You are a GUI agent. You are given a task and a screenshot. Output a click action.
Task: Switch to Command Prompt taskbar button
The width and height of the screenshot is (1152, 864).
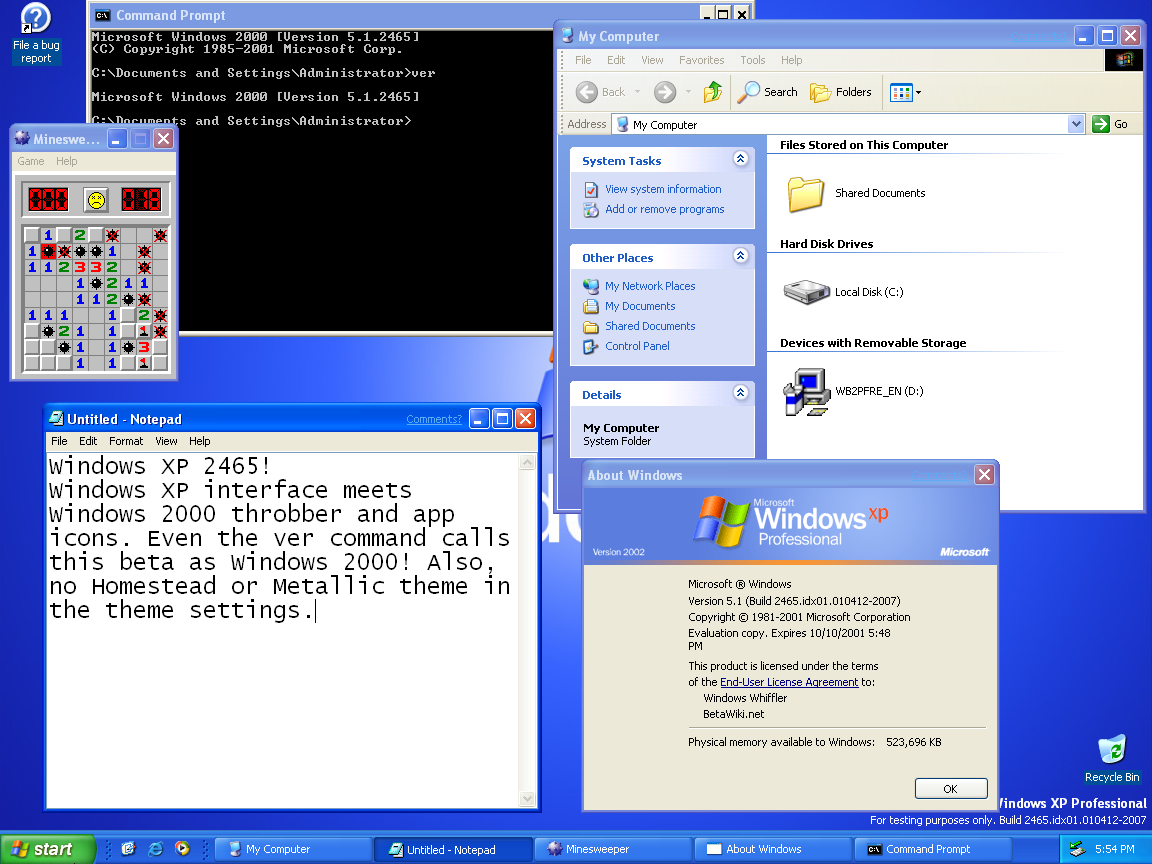[933, 849]
